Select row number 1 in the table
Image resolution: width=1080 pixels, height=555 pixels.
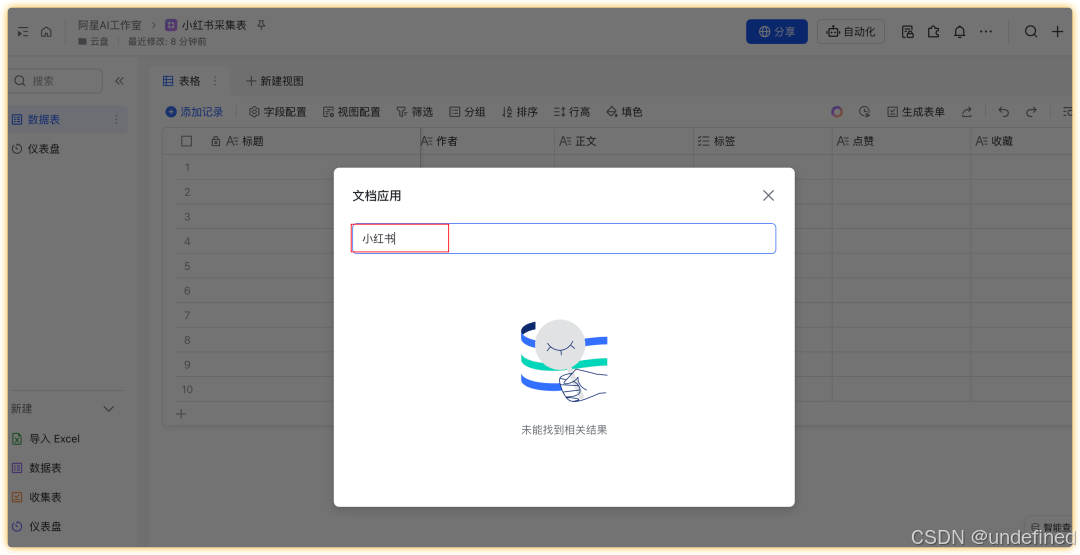click(187, 167)
